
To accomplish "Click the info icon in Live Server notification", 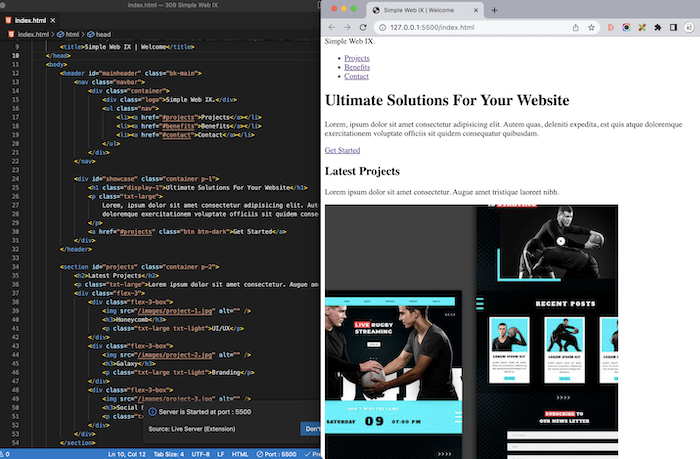I will point(152,412).
